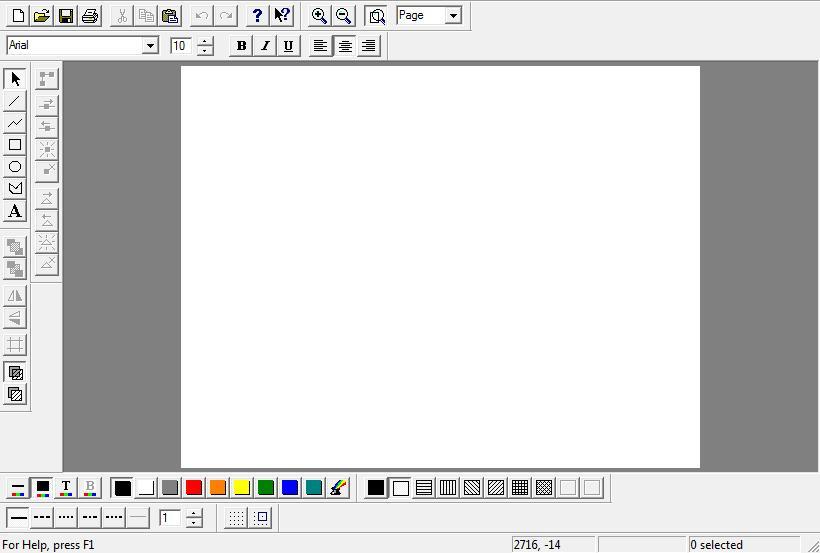Click the flip vertical icon
820x553 pixels.
[x=15, y=318]
